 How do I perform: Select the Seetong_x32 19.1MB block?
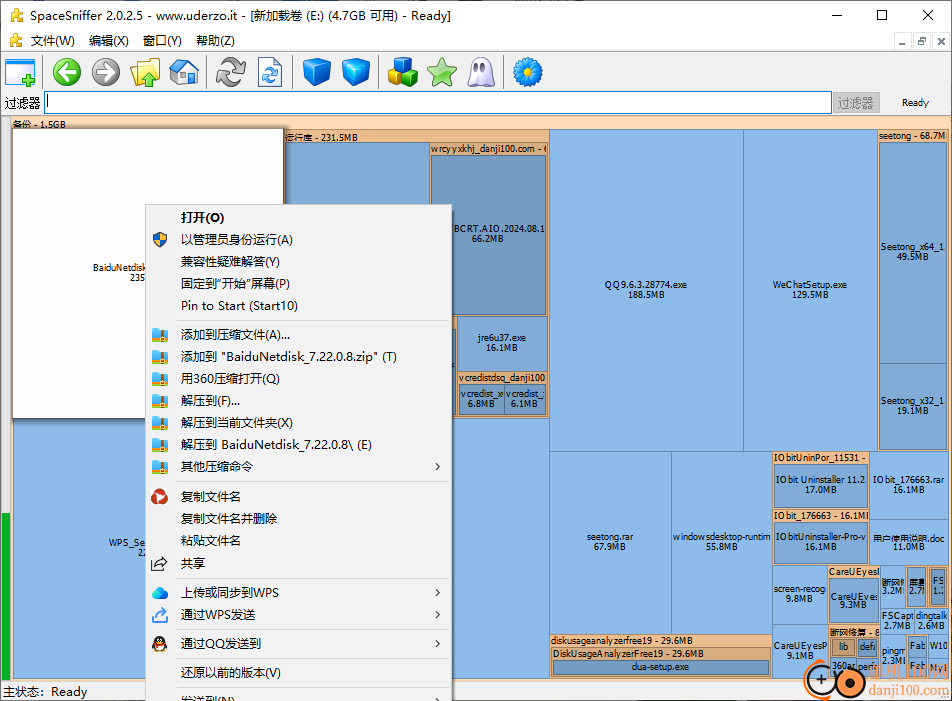[x=913, y=405]
